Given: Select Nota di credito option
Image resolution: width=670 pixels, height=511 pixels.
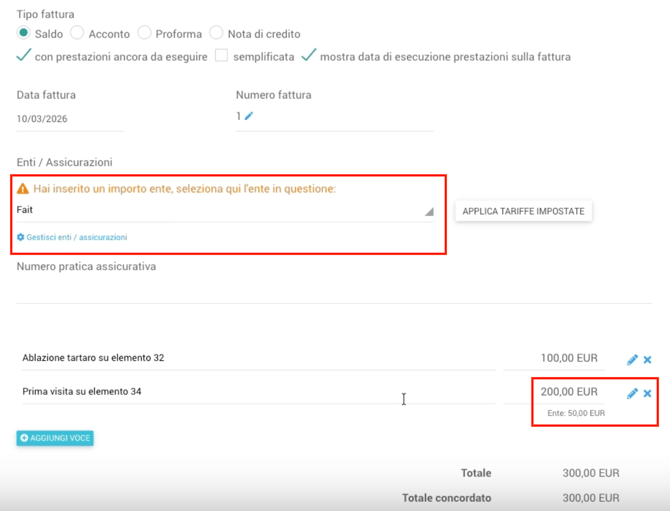Looking at the screenshot, I should 216,33.
